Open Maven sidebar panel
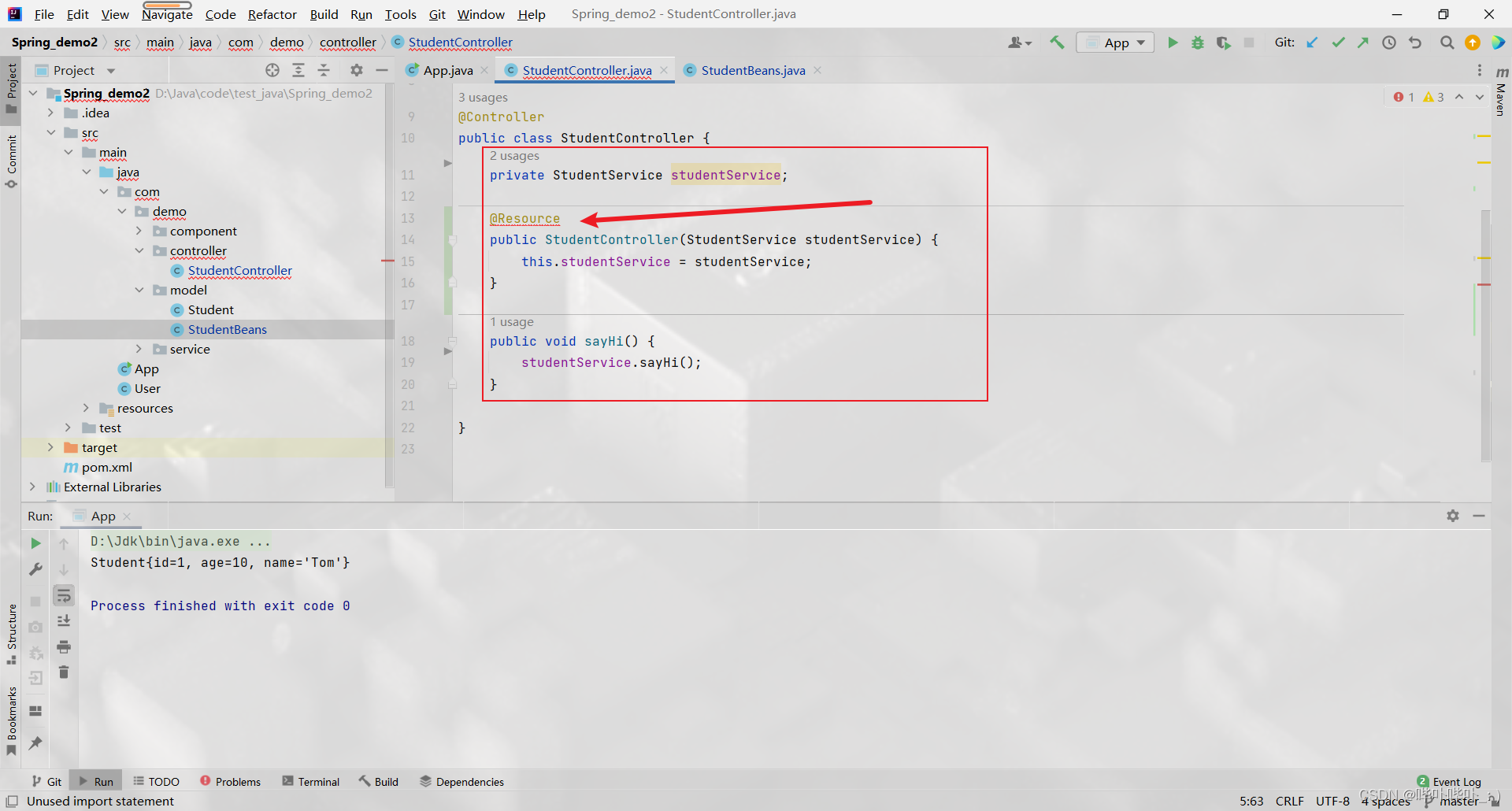The height and width of the screenshot is (811, 1512). coord(1501,91)
